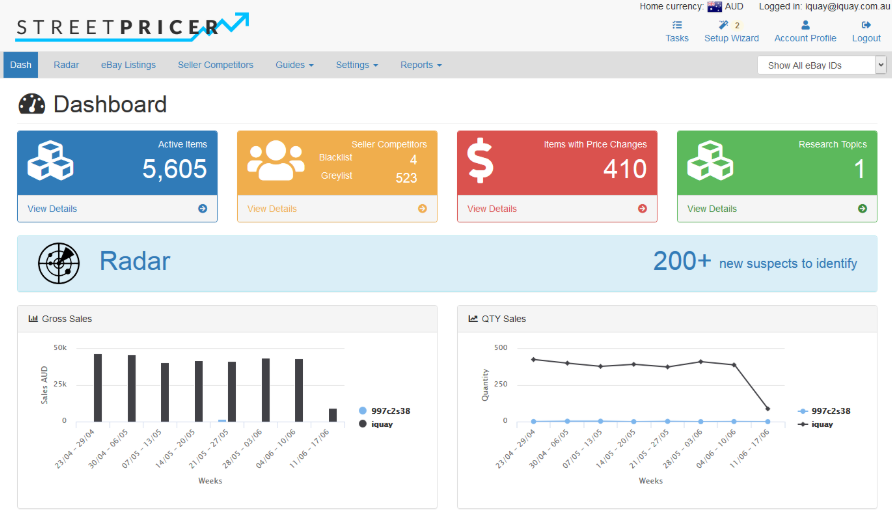Open eBay Listings page

(129, 65)
